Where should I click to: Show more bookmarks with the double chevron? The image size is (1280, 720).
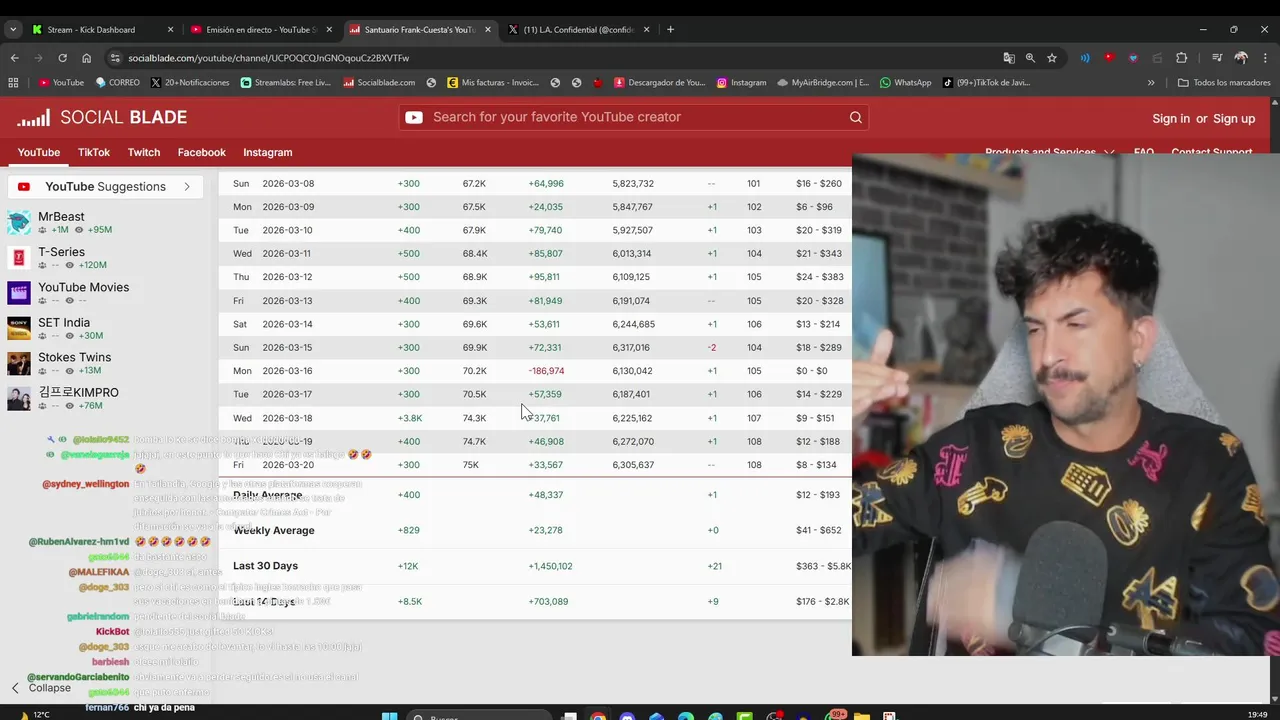(x=1151, y=83)
